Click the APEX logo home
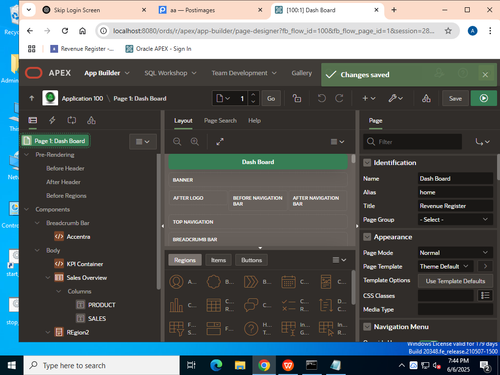 click(48, 73)
